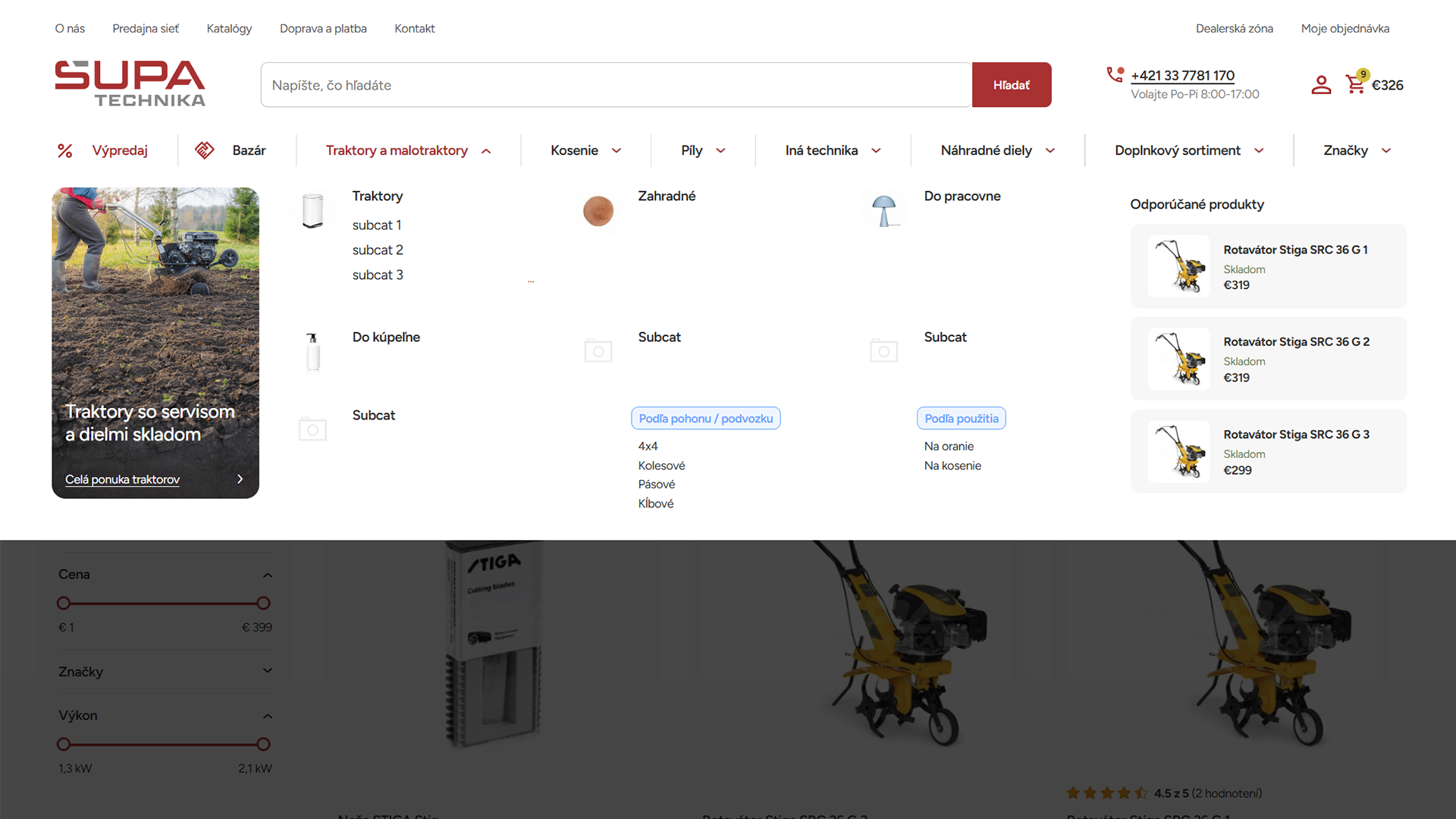The image size is (1456, 819).
Task: Select the Pásové option
Action: click(x=657, y=485)
